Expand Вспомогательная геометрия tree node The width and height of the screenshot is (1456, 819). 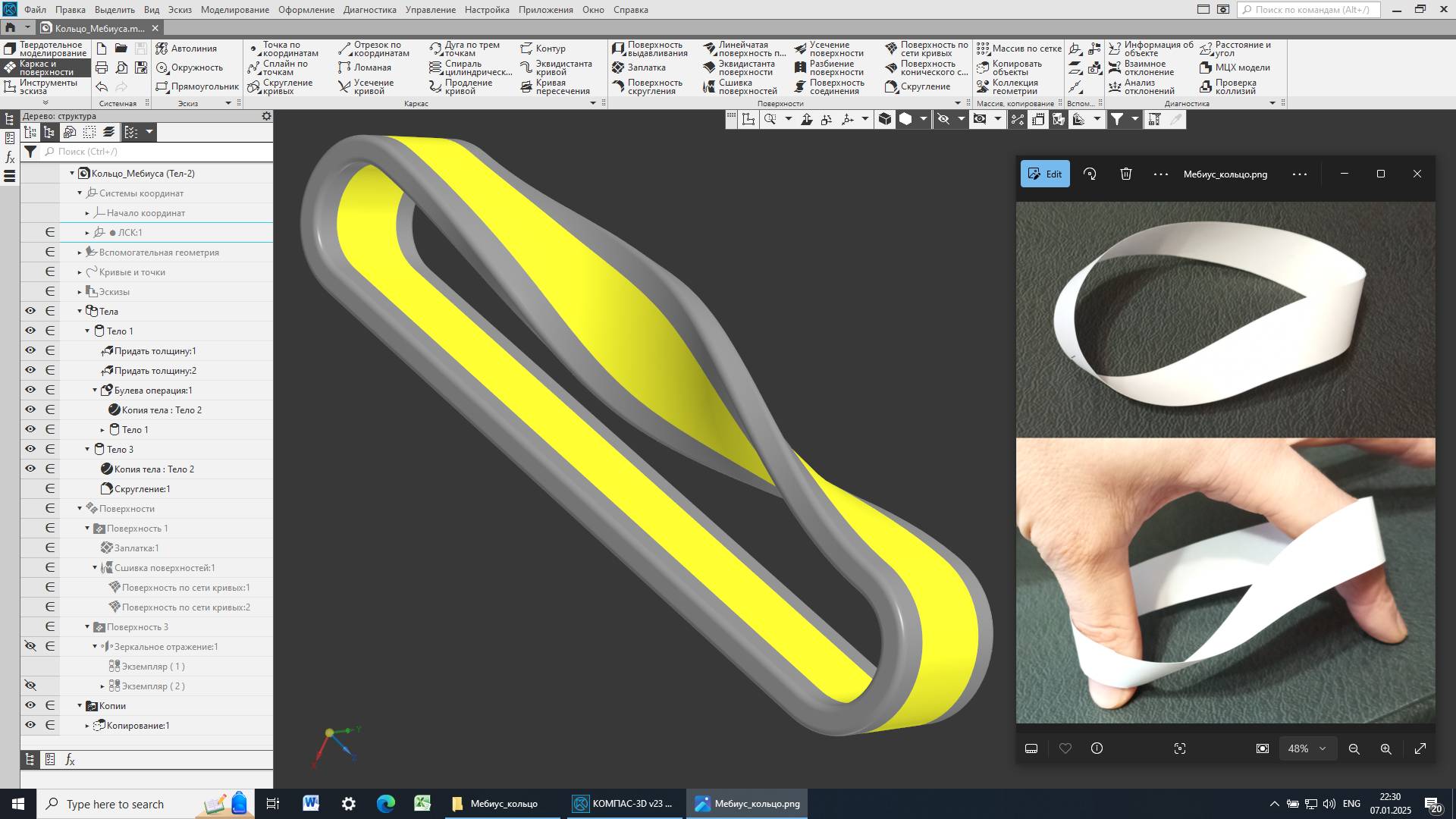80,253
